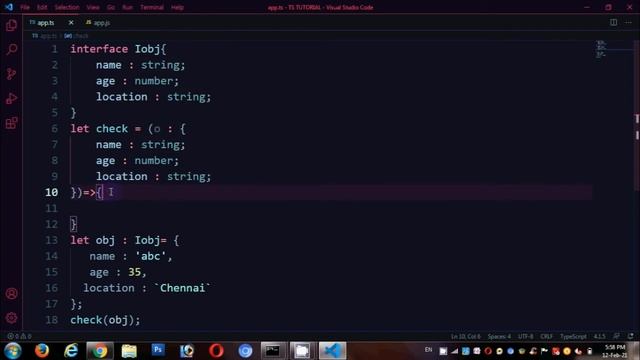Screen dimensions: 640x360
Task: Switch to Chrome in the taskbar
Action: [x=100, y=351]
